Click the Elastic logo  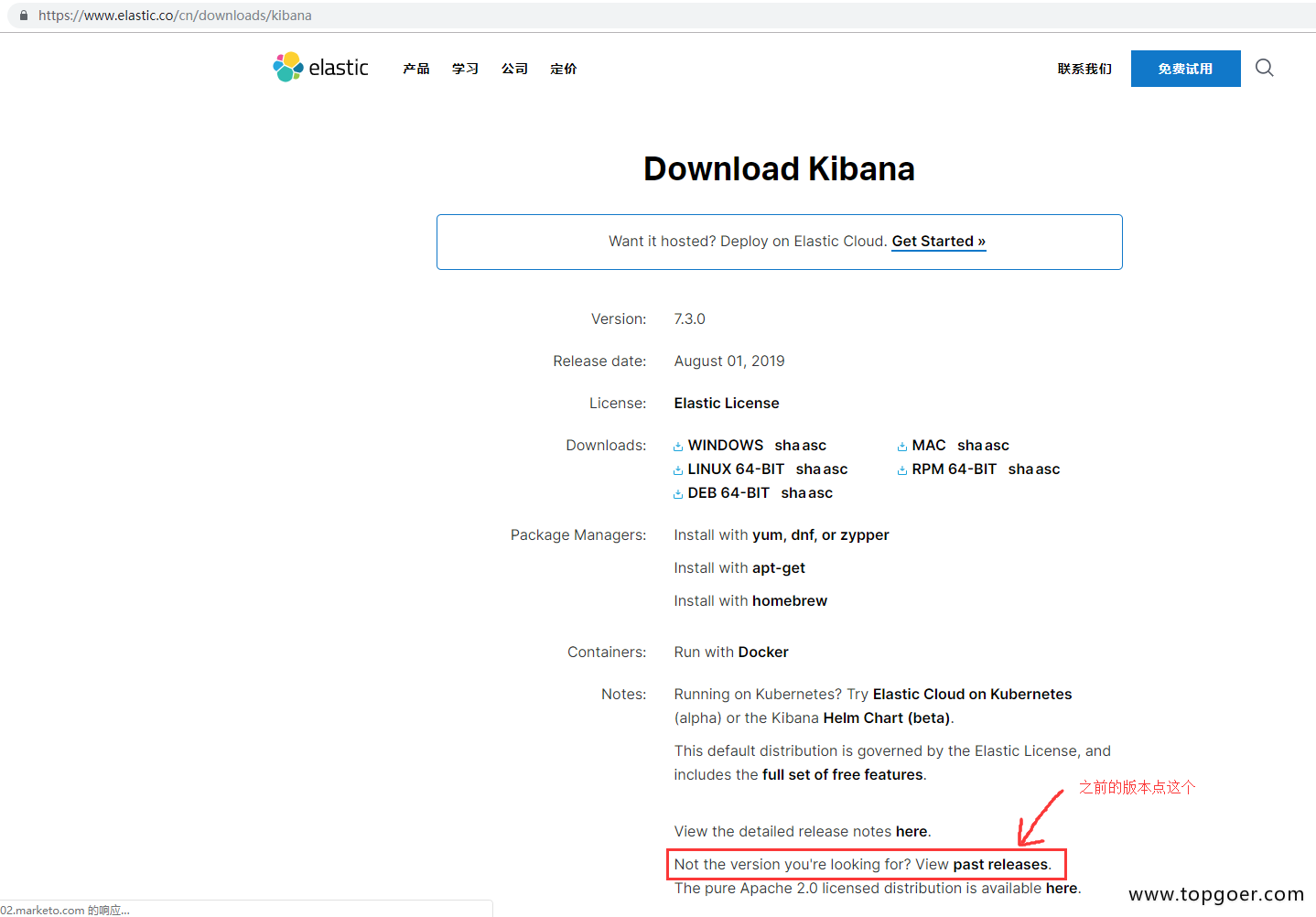point(319,67)
